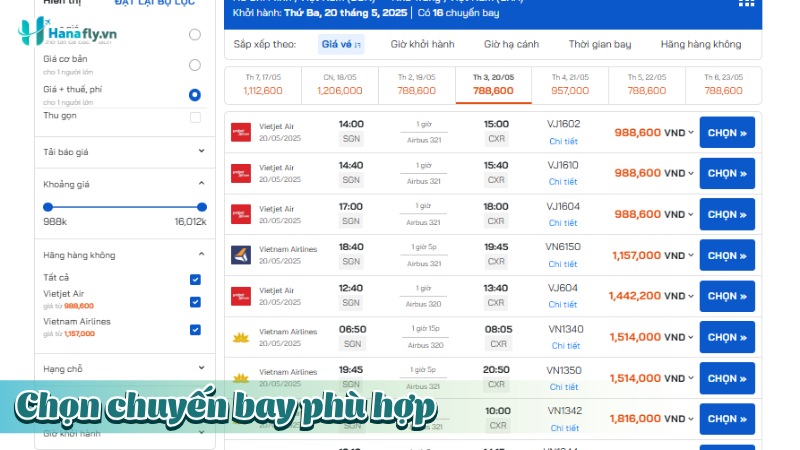Open the grid view icon in blue header

pyautogui.click(x=746, y=3)
